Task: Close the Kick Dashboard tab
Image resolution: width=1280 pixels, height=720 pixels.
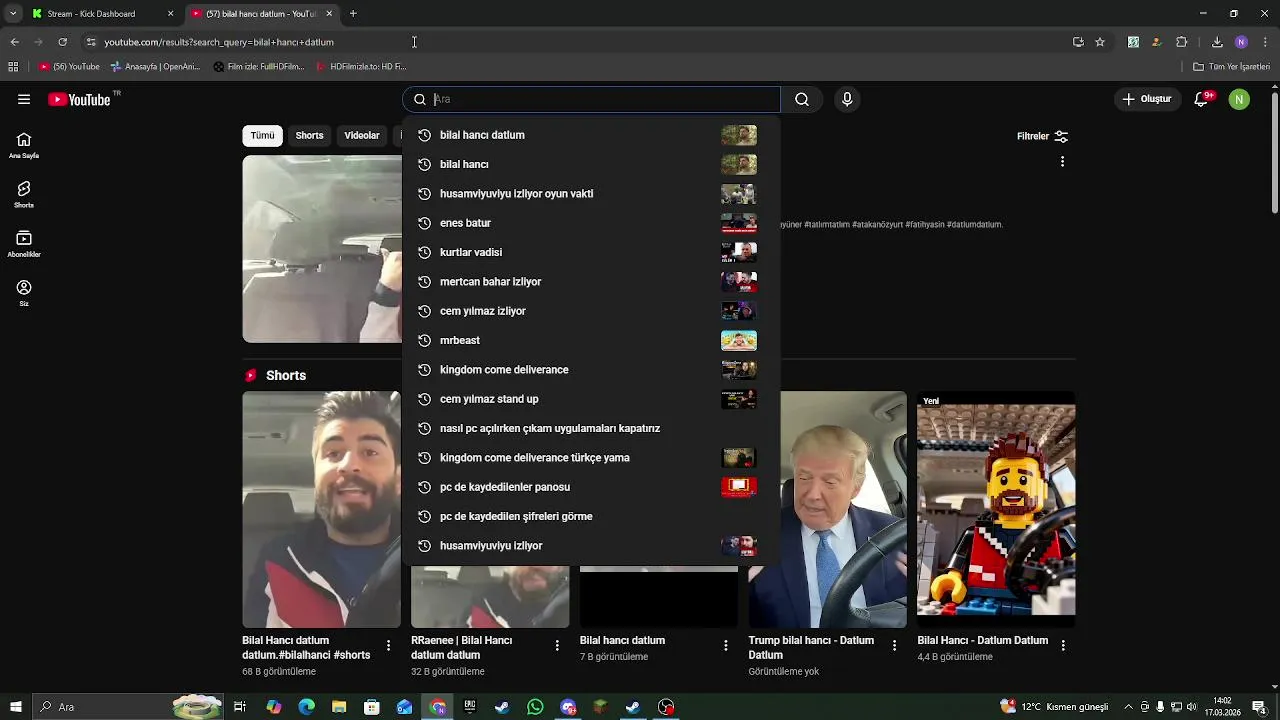Action: (x=170, y=14)
